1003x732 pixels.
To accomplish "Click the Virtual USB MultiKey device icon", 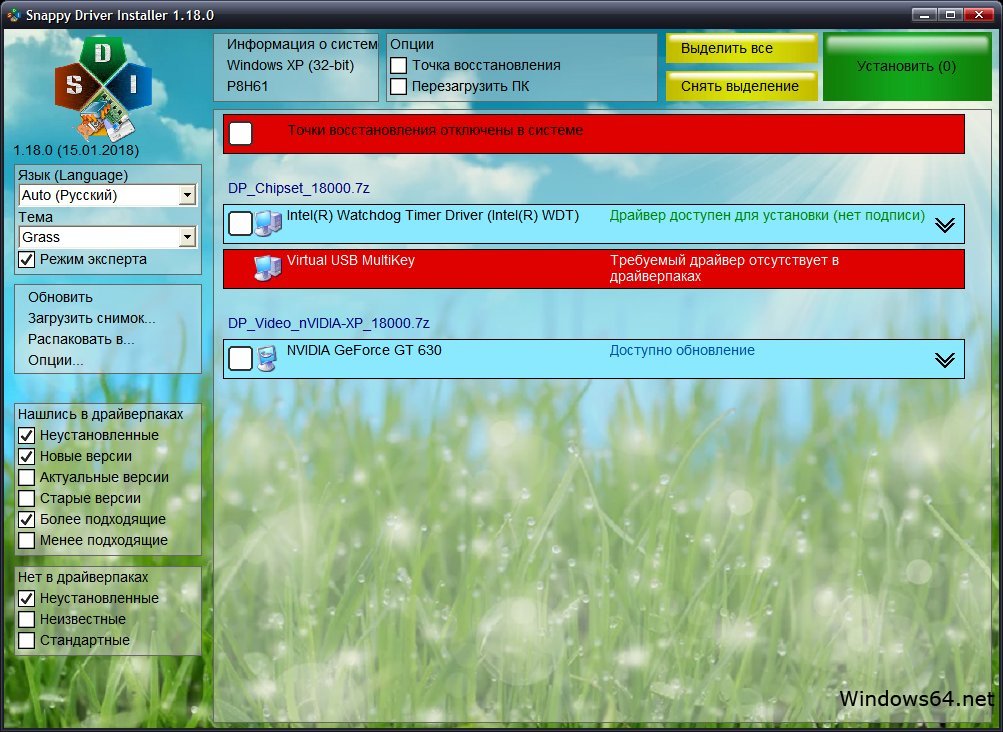I will point(267,268).
